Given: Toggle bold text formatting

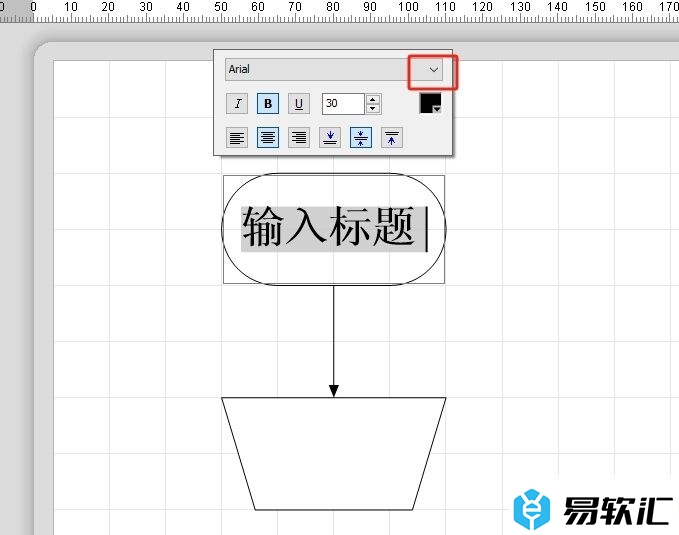Looking at the screenshot, I should (x=268, y=104).
